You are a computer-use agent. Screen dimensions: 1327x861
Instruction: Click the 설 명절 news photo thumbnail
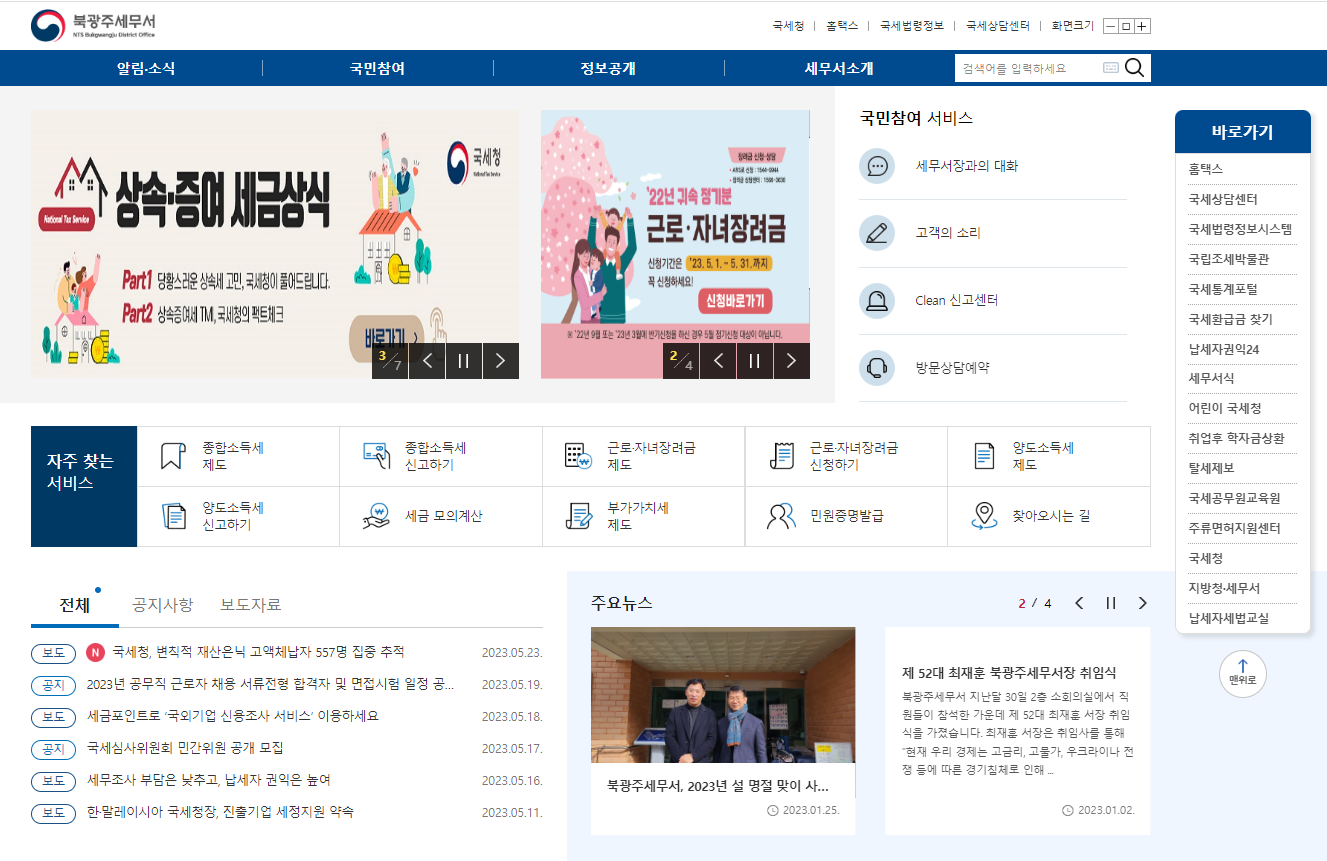point(723,695)
